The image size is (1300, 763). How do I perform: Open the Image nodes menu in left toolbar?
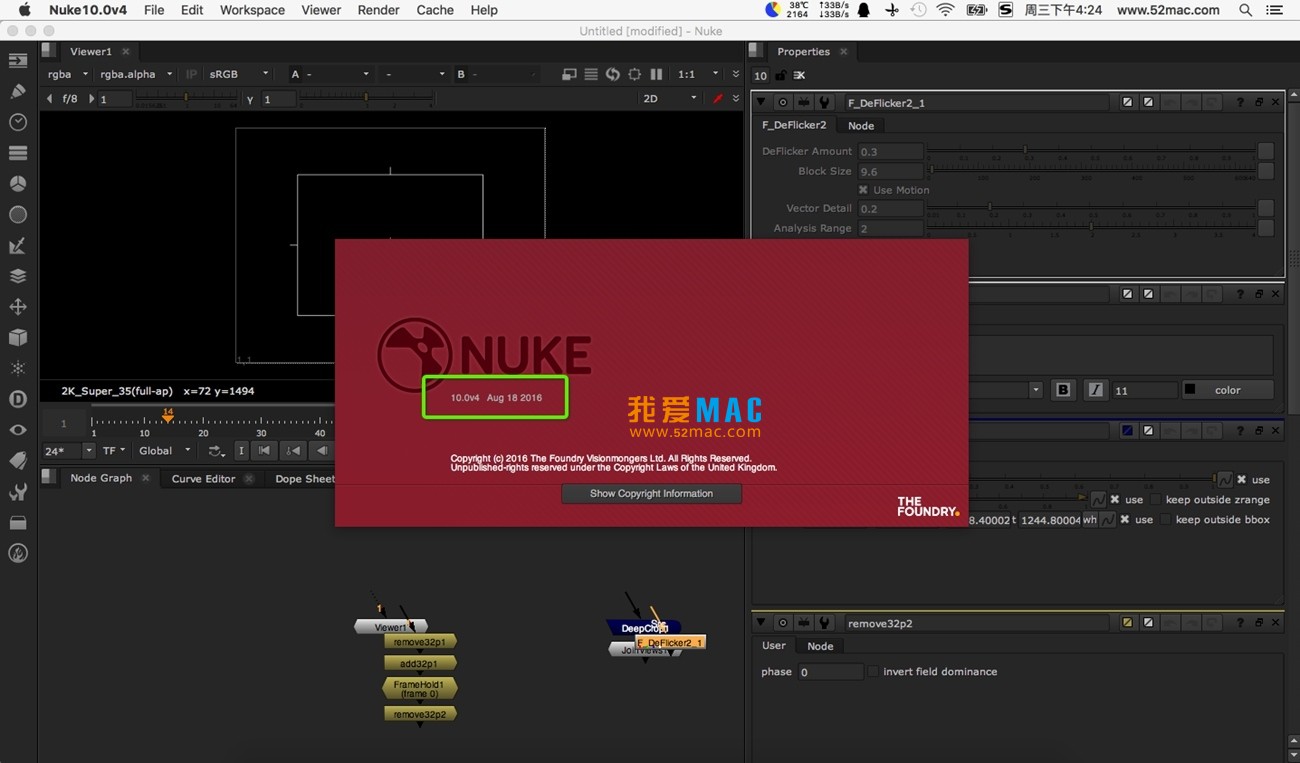(18, 60)
